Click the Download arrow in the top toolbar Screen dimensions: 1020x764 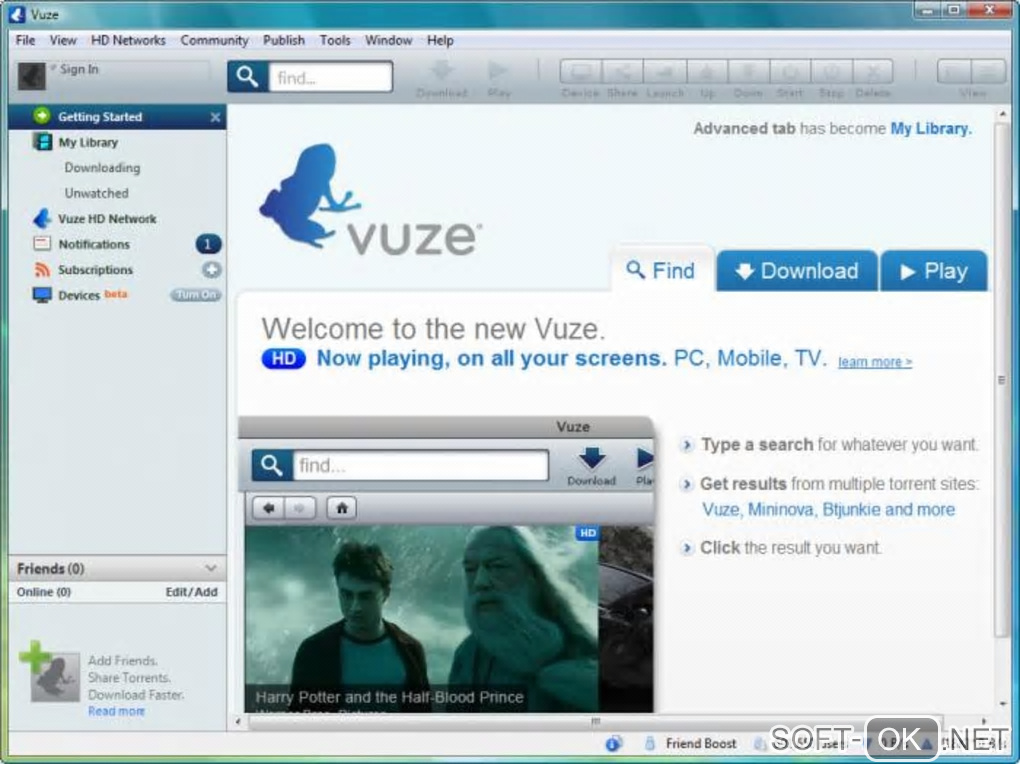(x=442, y=71)
